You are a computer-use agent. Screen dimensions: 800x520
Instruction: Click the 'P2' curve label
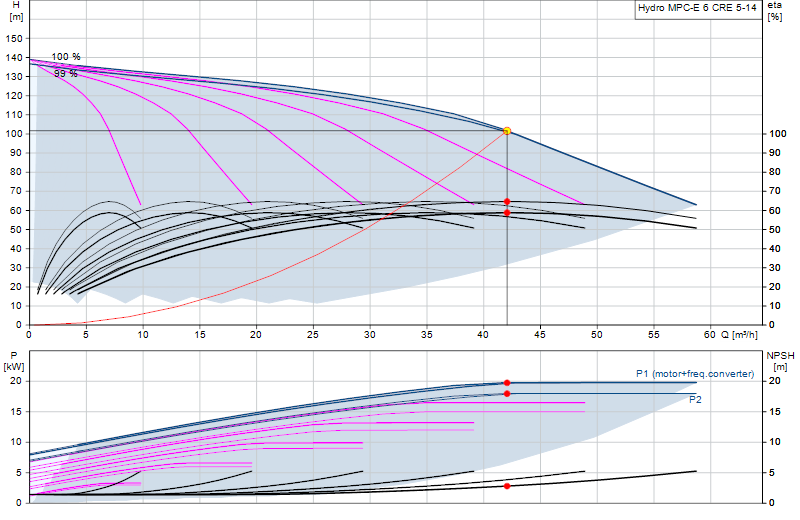695,400
